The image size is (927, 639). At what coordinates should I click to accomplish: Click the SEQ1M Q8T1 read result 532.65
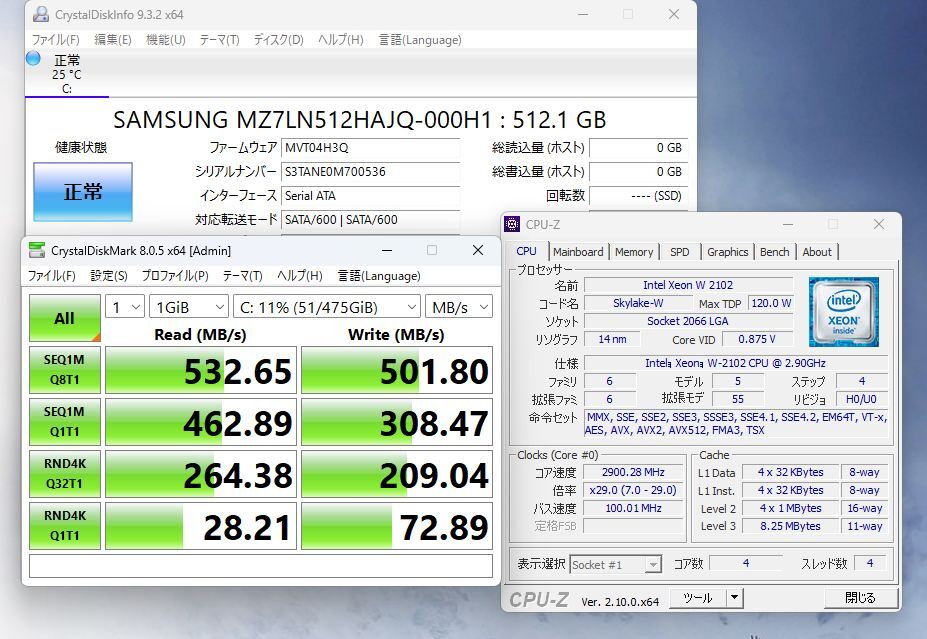(201, 370)
